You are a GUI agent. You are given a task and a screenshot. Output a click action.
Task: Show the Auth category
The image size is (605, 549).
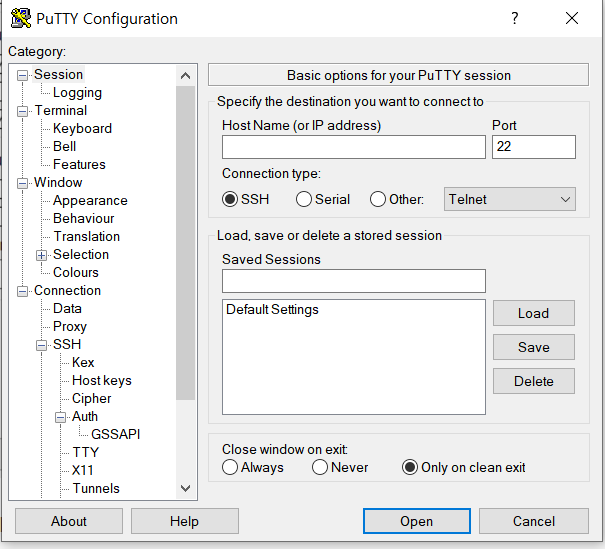tap(84, 417)
